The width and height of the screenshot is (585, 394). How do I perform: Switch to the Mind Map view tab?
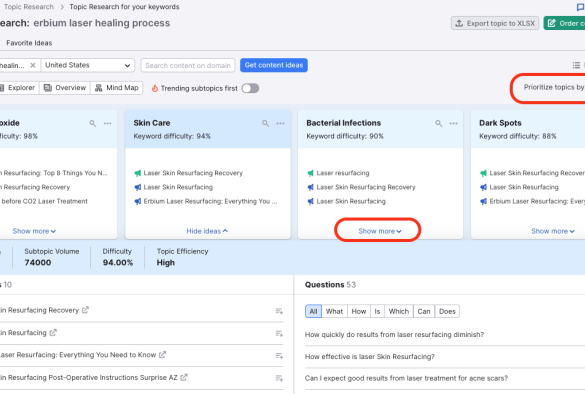coord(117,88)
